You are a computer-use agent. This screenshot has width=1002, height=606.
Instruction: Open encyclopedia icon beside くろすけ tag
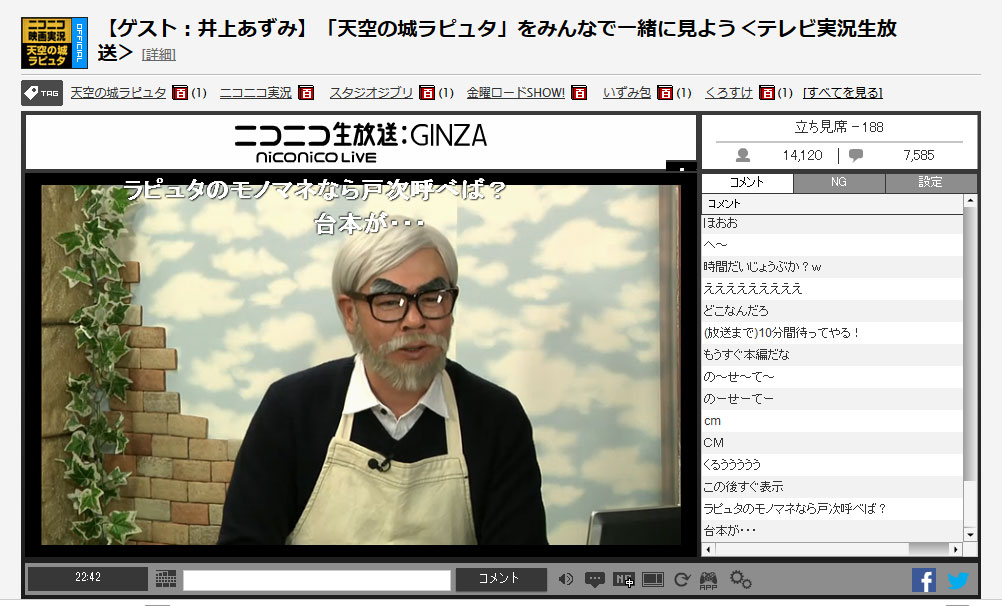click(x=767, y=93)
